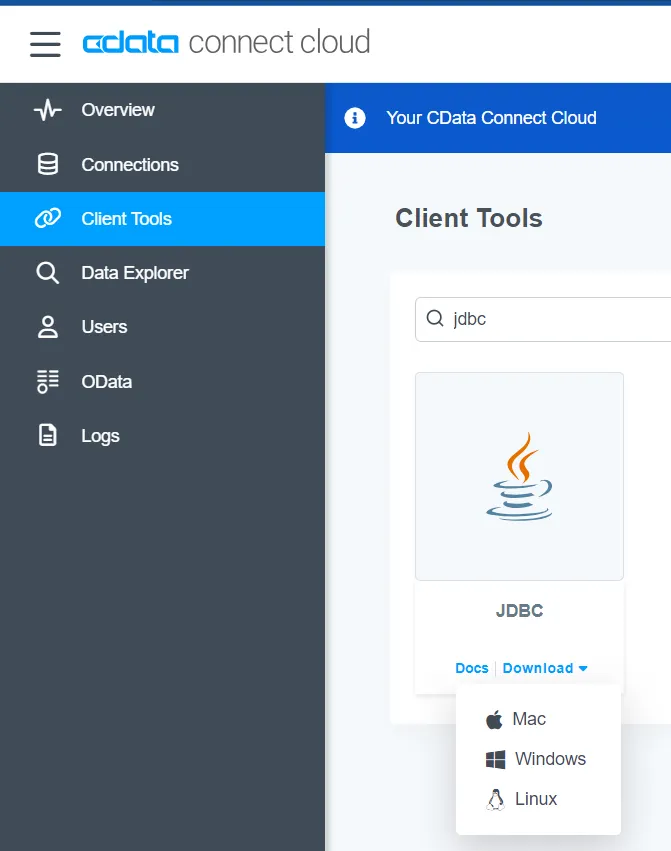Click the Client Tools page heading
671x851 pixels.
[x=469, y=218]
